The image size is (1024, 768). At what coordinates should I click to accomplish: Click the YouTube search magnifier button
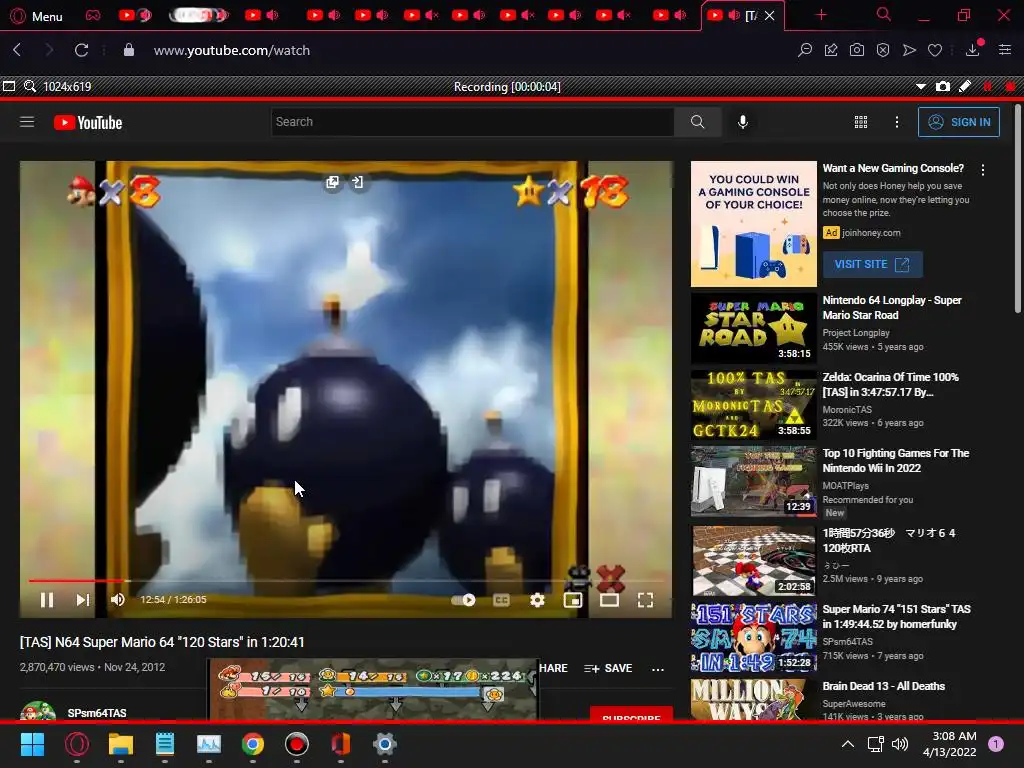[697, 122]
